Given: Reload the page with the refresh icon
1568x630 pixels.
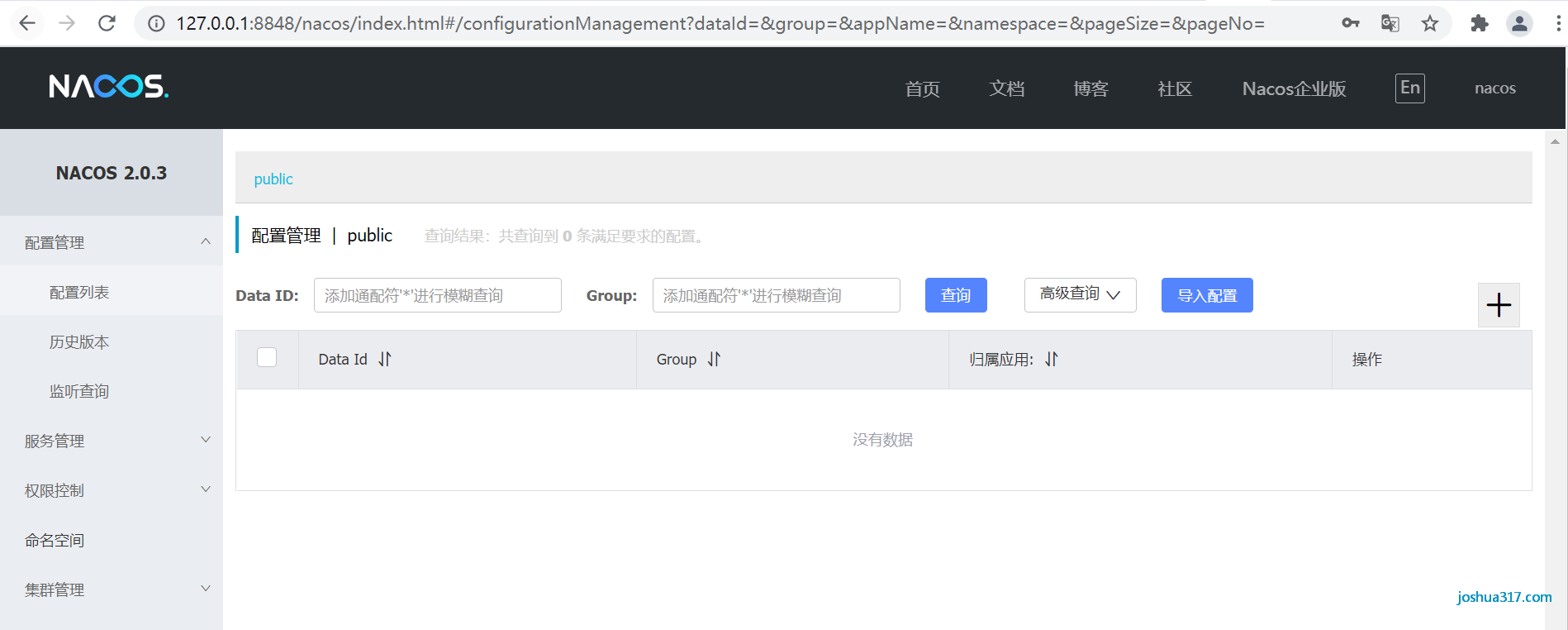Looking at the screenshot, I should [x=107, y=23].
